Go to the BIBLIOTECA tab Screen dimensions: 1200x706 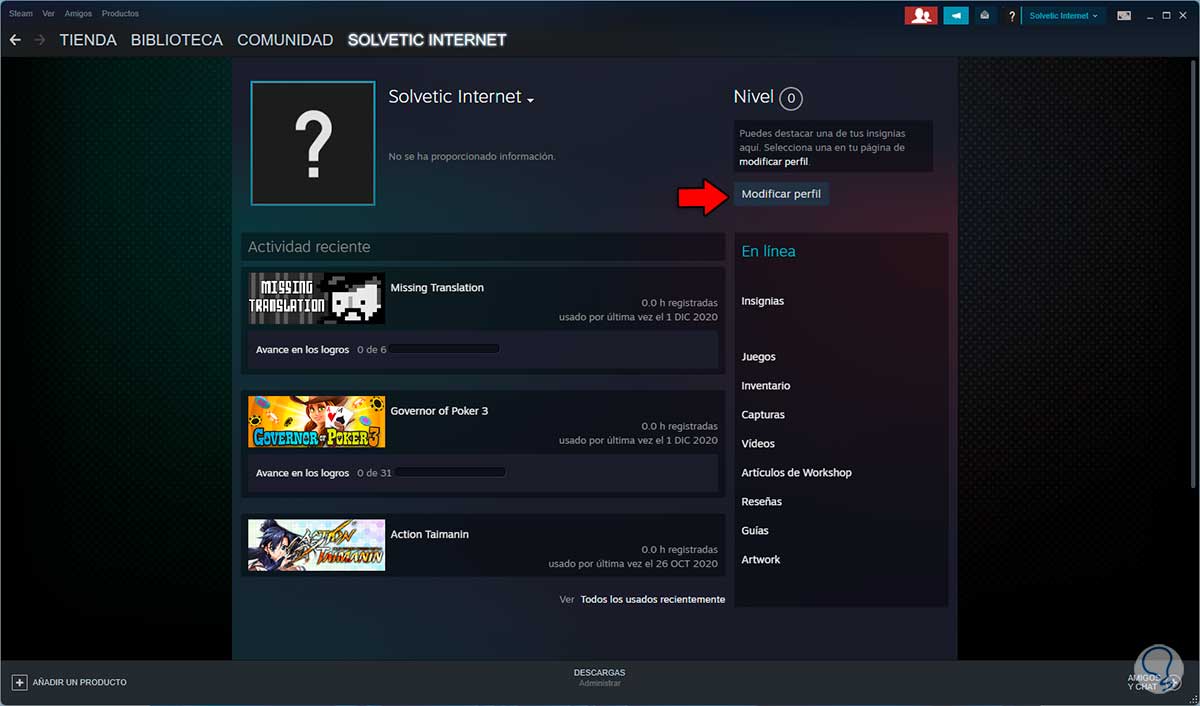(177, 40)
